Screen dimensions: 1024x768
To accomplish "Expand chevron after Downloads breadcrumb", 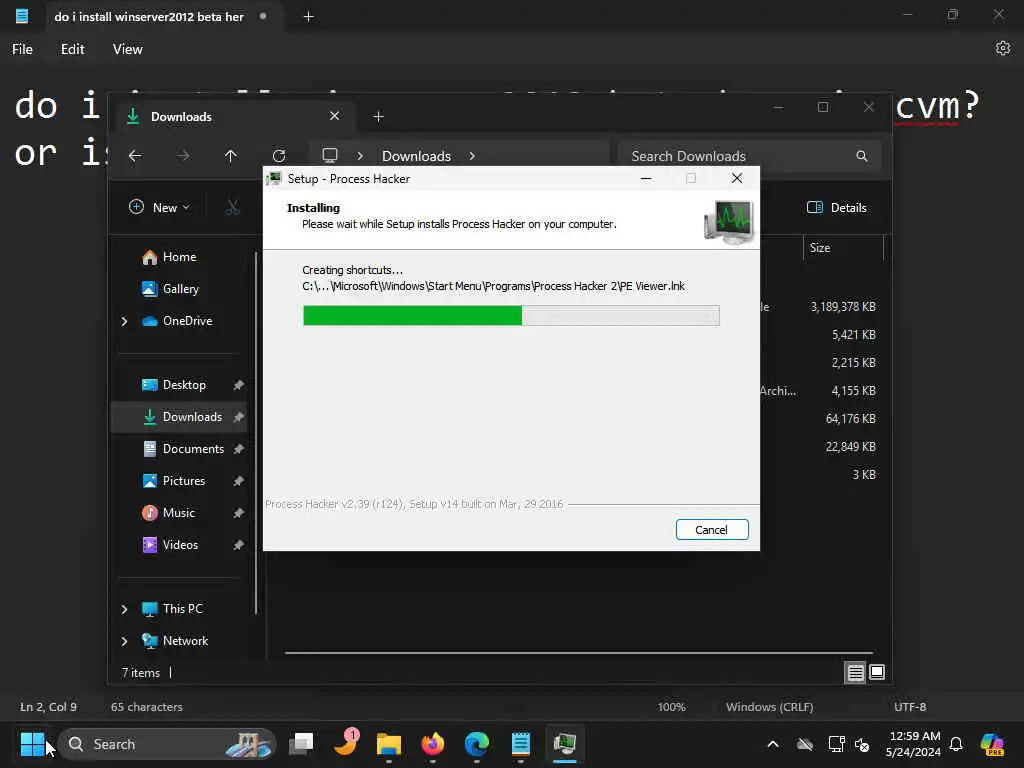I will point(472,156).
